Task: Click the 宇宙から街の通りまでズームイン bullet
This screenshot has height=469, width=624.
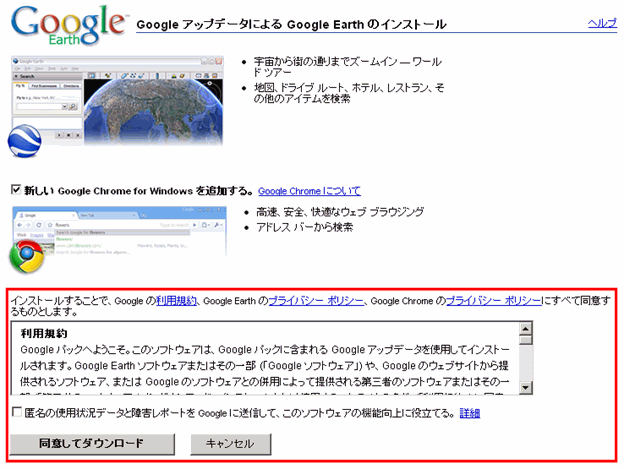Action: [x=347, y=67]
